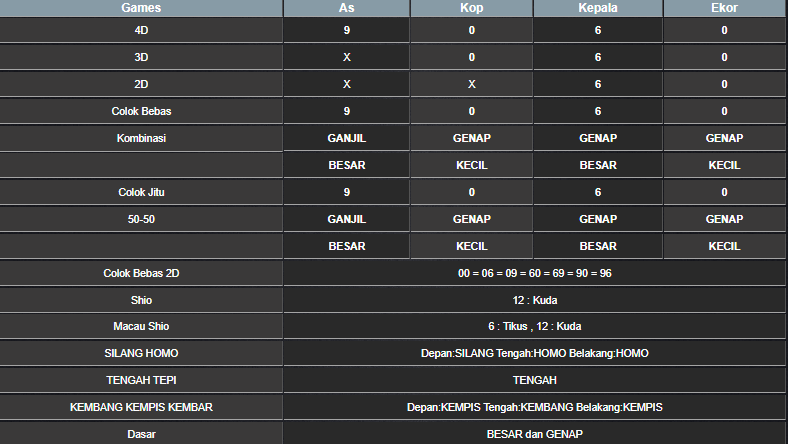Screen dimensions: 788x444
Task: Click As BESAR below the Kombinasi row
Action: pos(346,165)
